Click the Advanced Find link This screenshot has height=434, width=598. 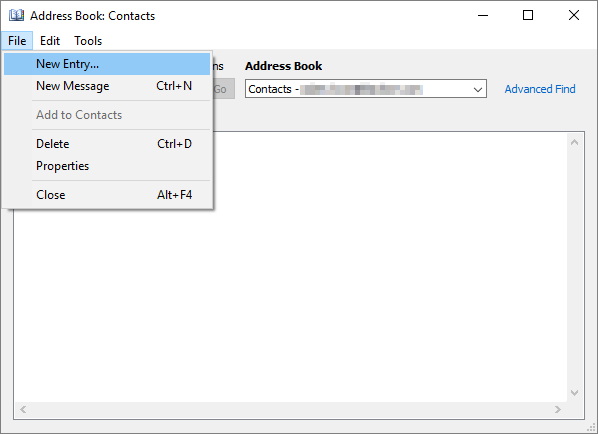[540, 89]
